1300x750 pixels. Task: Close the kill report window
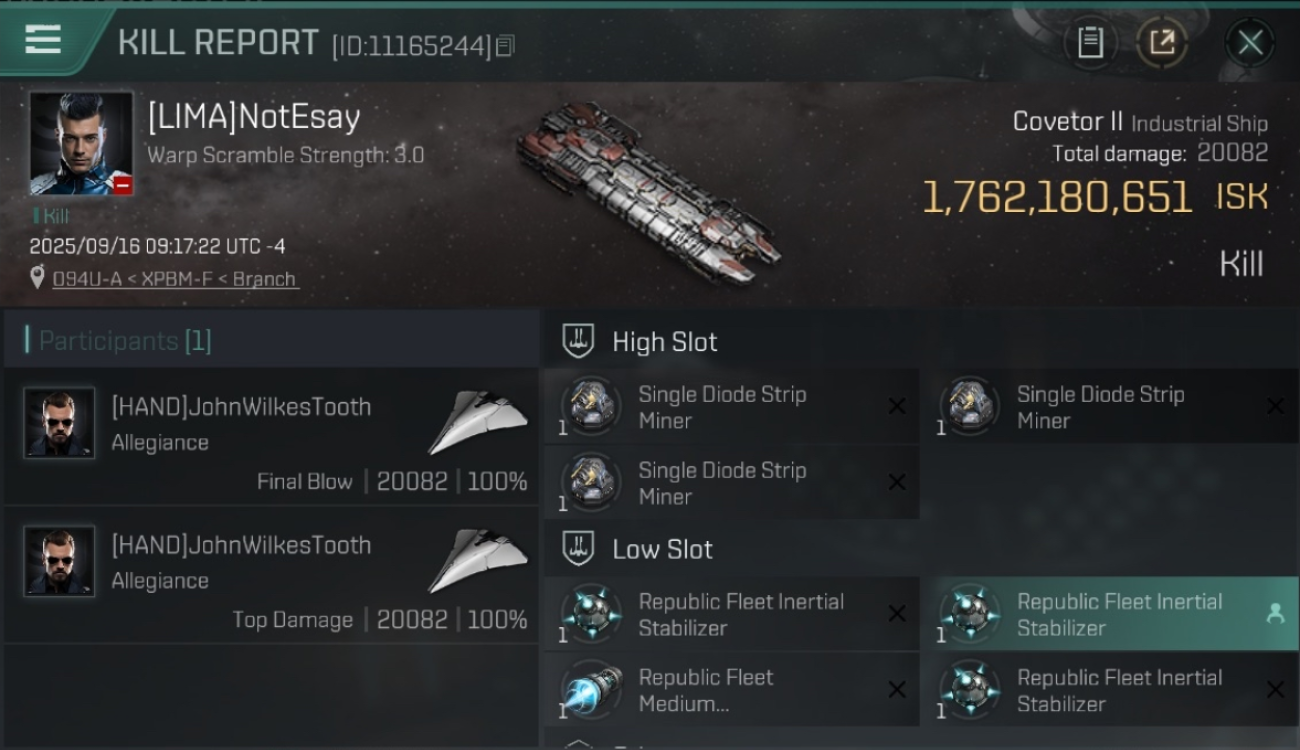click(1249, 43)
